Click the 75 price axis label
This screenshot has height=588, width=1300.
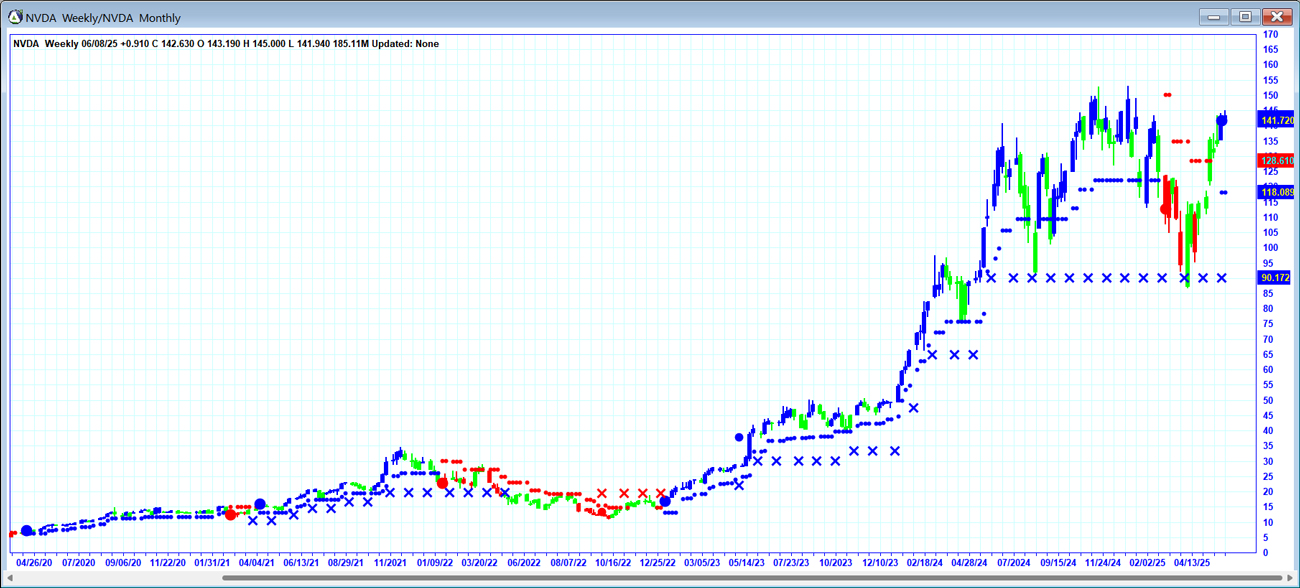(x=1270, y=324)
